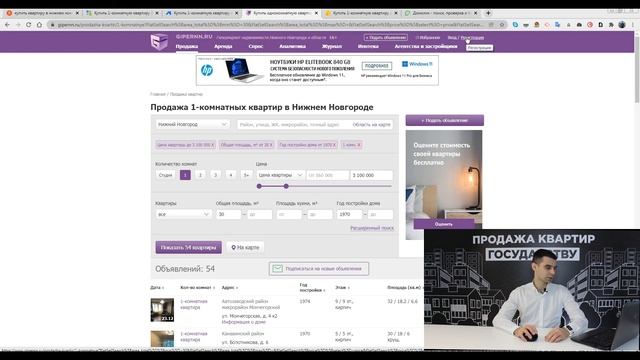Switch to the fifth browser tab
Image resolution: width=640 pixels, height=360 pixels.
[360, 13]
